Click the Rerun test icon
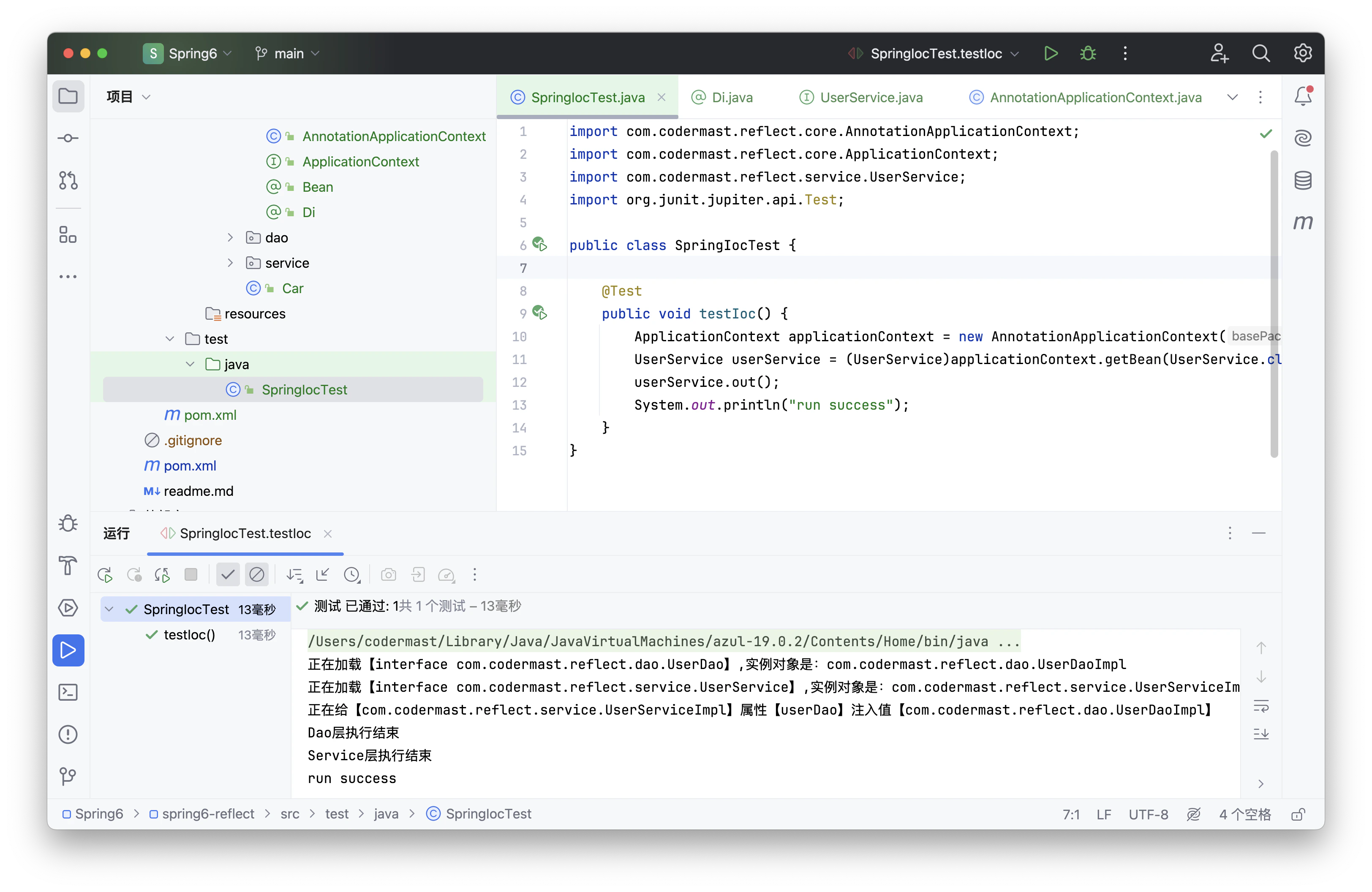Image resolution: width=1372 pixels, height=892 pixels. coord(105,574)
